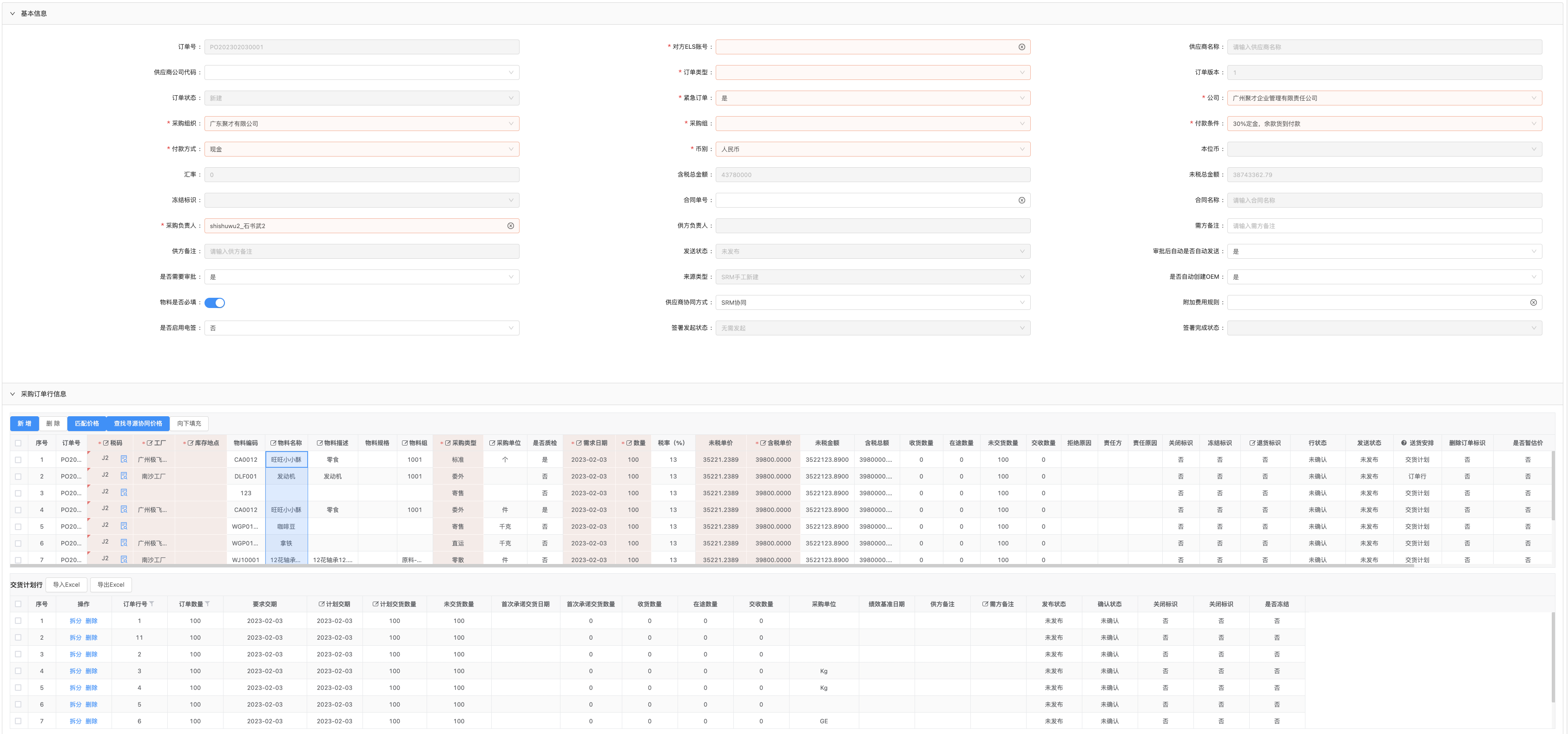The width and height of the screenshot is (1568, 734).
Task: Click filter icon on 订单行号 column header
Action: point(152,604)
